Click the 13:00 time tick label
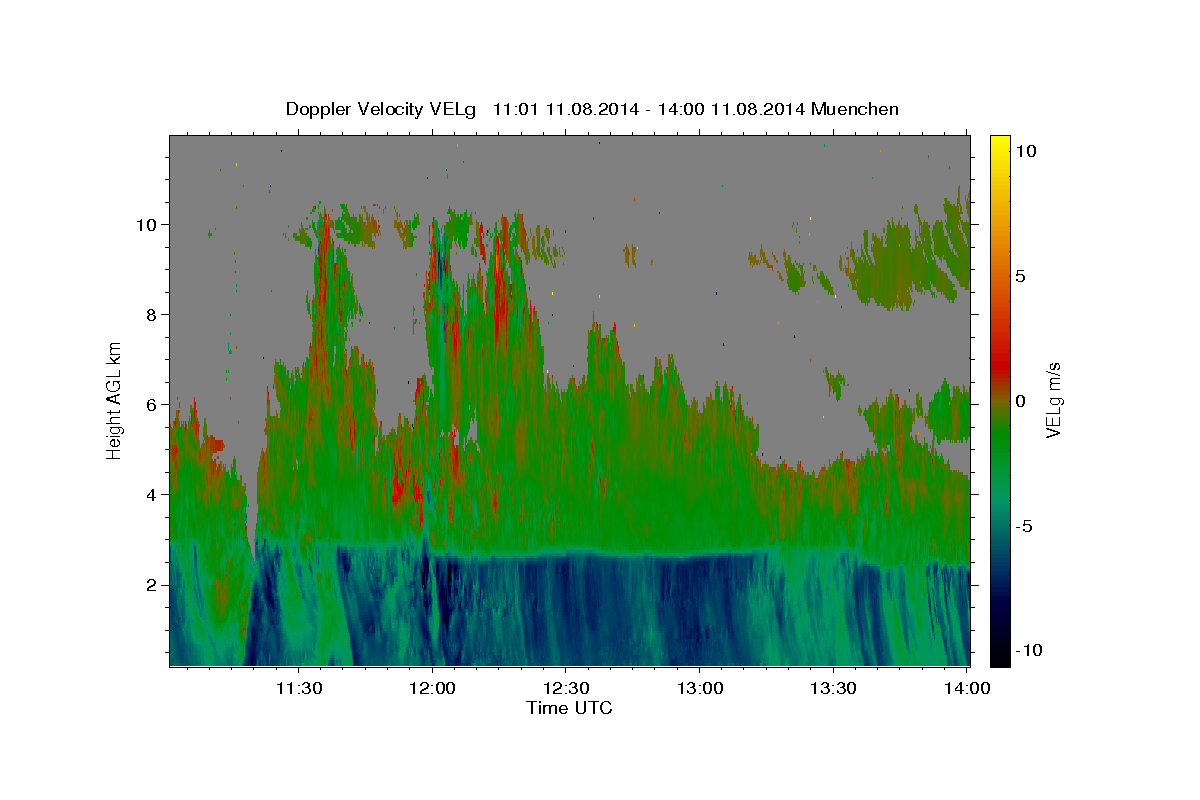1200x800 pixels. point(701,688)
